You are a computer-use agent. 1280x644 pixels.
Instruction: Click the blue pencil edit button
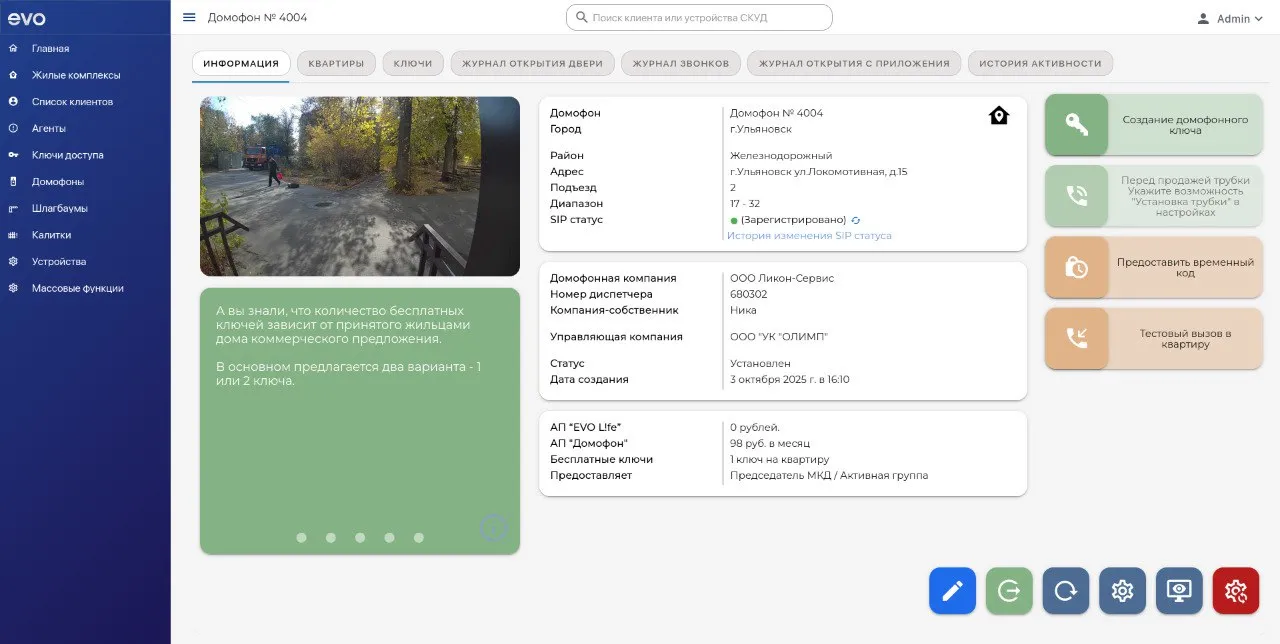pos(952,590)
